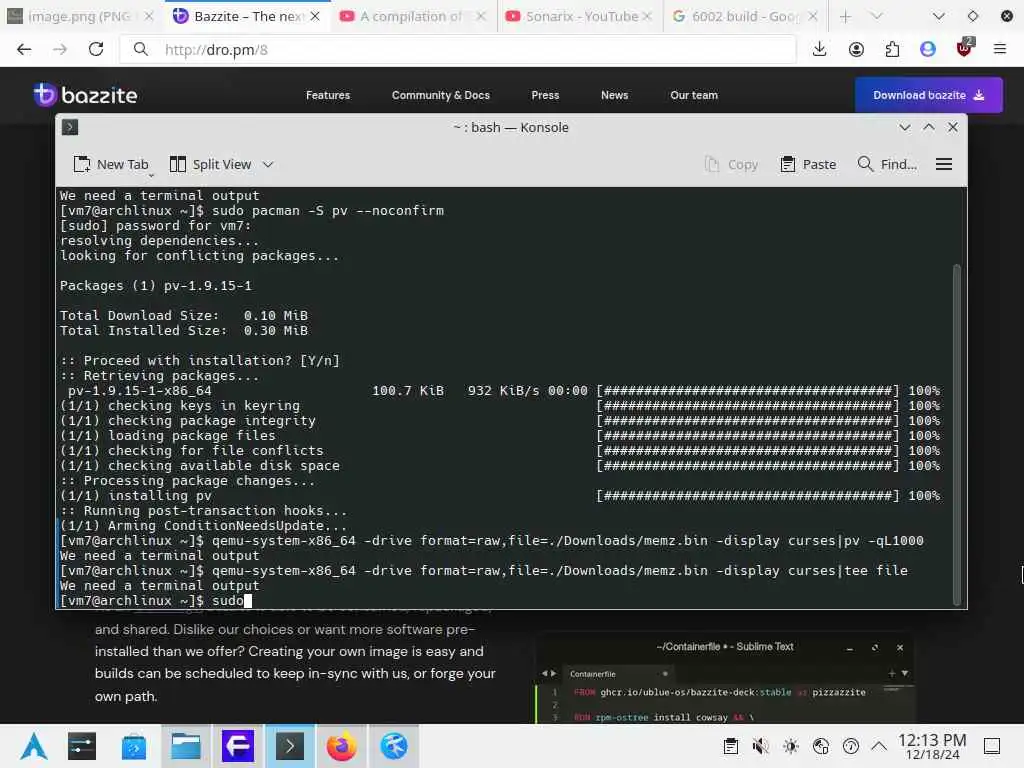This screenshot has height=768, width=1024.
Task: Expand hidden system tray icons
Action: 879,746
